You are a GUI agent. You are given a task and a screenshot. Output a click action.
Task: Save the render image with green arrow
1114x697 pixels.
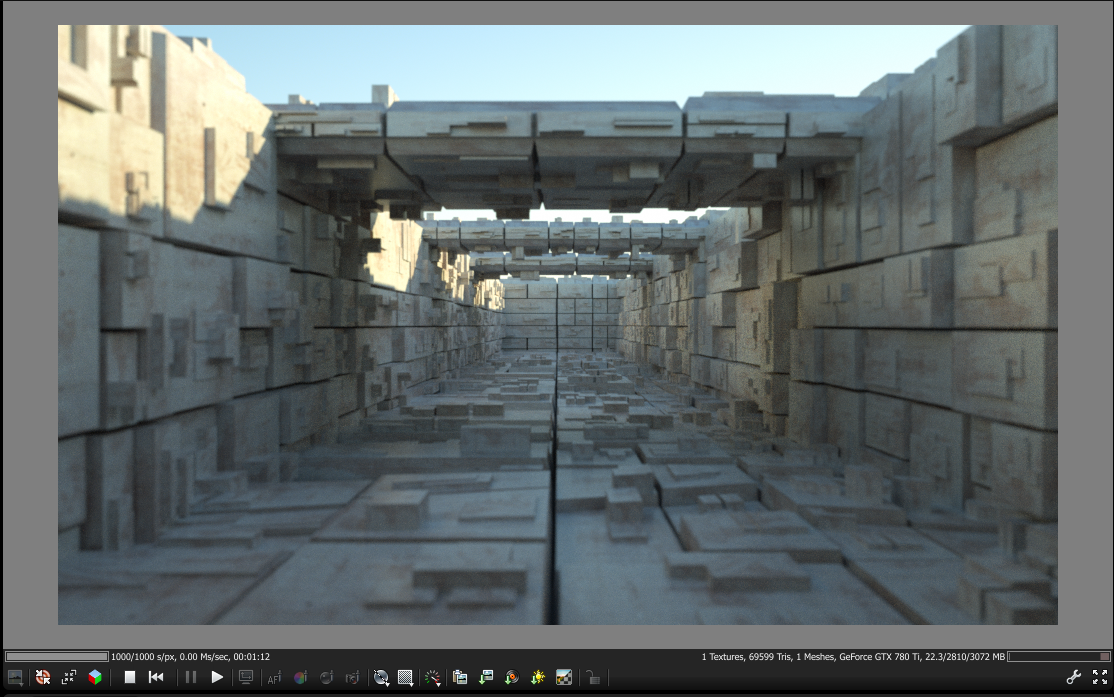[486, 678]
